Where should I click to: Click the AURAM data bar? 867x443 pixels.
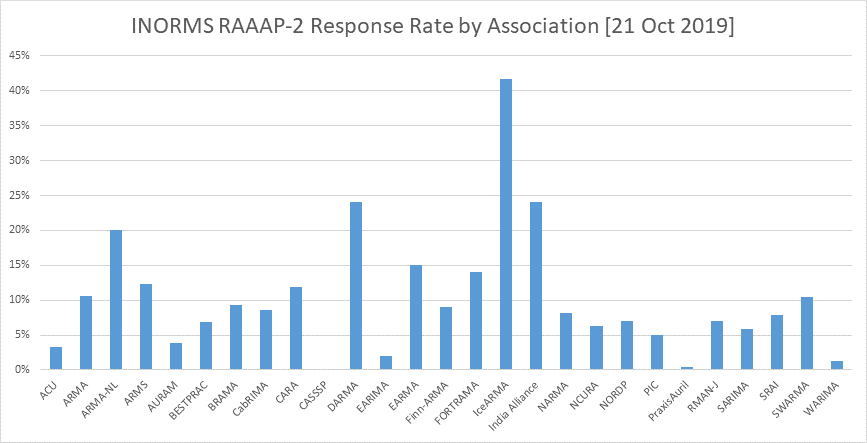[176, 356]
